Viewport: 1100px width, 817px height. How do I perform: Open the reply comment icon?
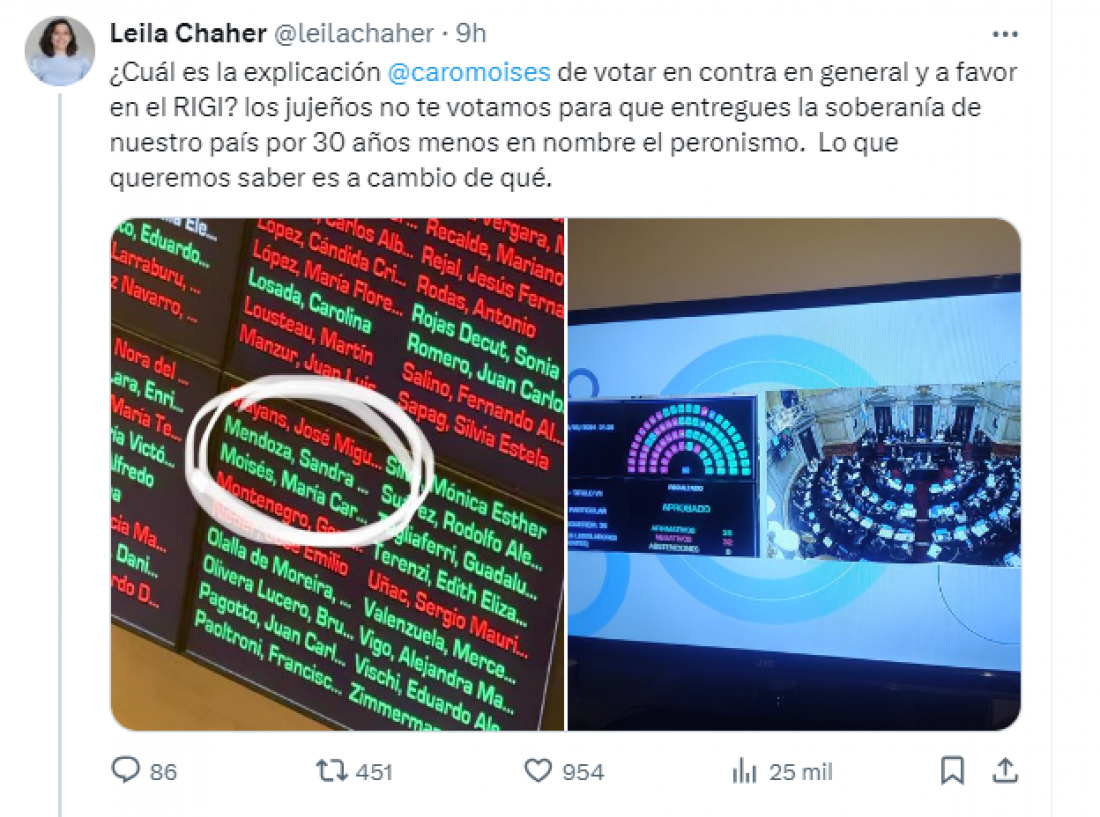point(126,770)
